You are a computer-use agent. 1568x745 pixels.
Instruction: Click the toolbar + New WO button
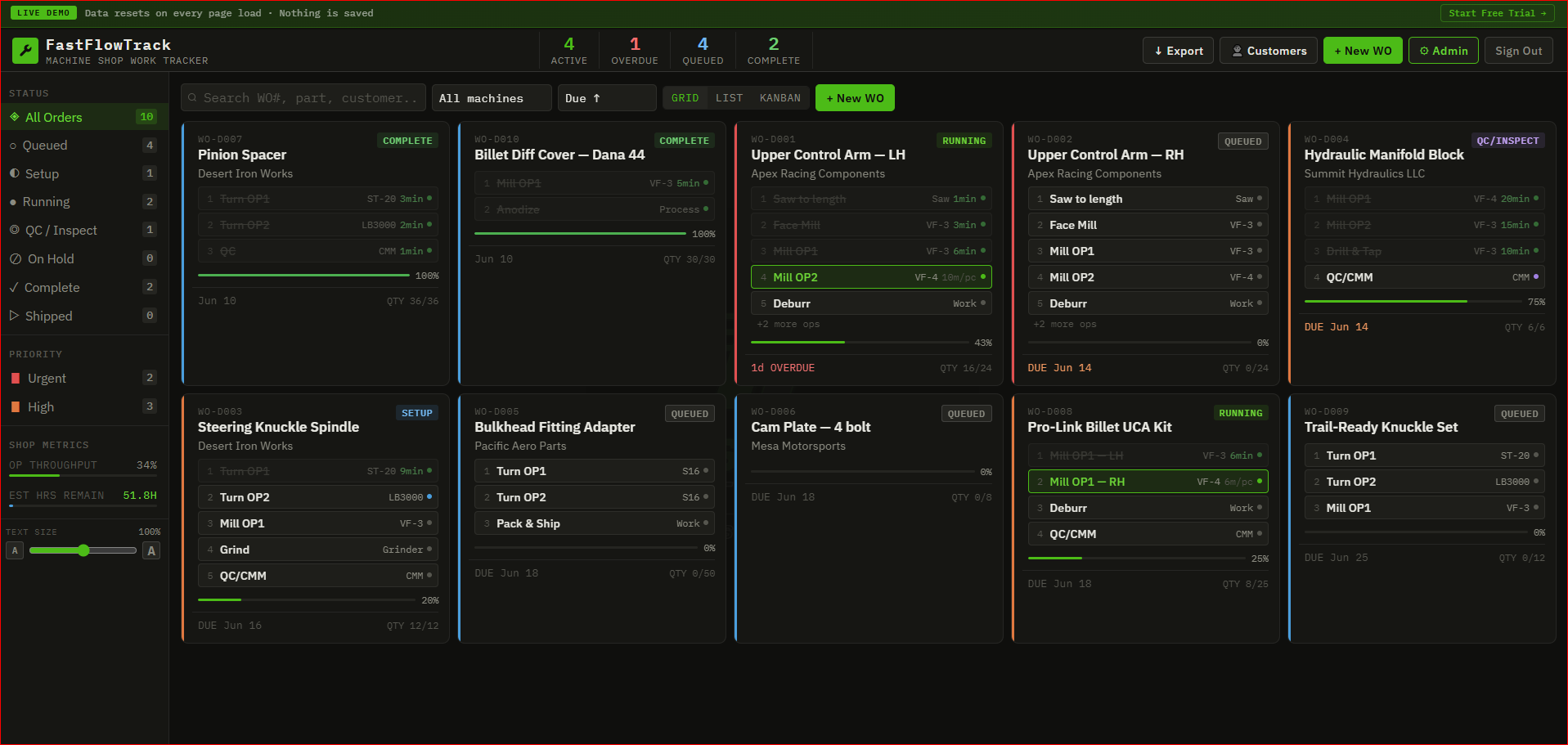[x=855, y=98]
